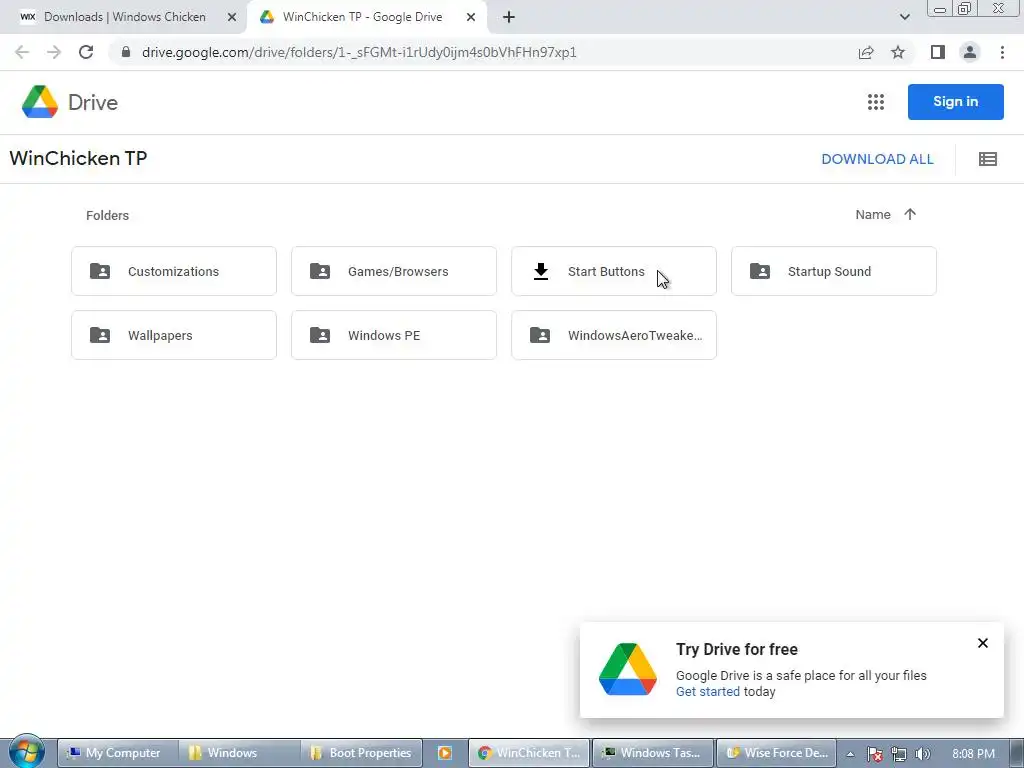Viewport: 1024px width, 768px height.
Task: Open the media player taskbar icon
Action: pos(445,753)
